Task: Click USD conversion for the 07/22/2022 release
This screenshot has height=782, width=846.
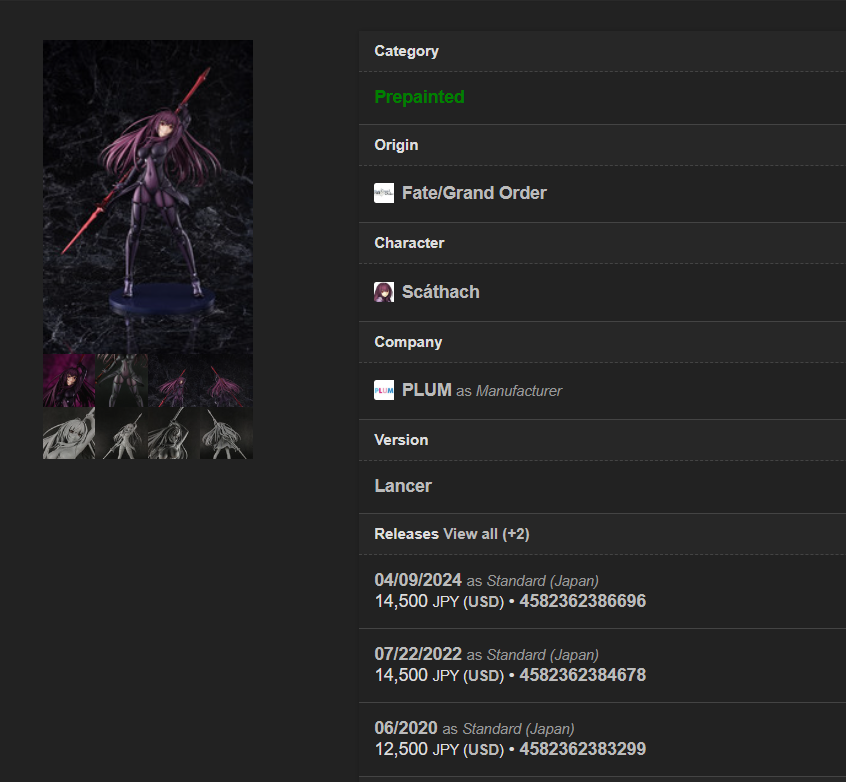Action: [x=483, y=676]
